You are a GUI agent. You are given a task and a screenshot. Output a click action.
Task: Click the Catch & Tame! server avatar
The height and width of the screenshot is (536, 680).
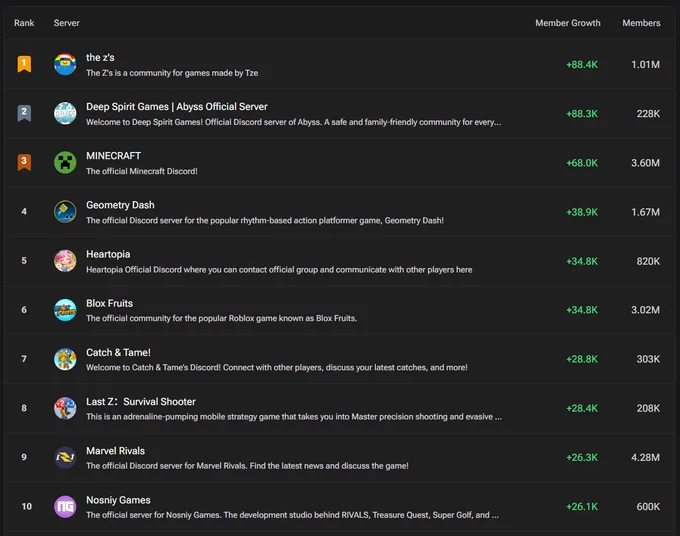tap(65, 359)
